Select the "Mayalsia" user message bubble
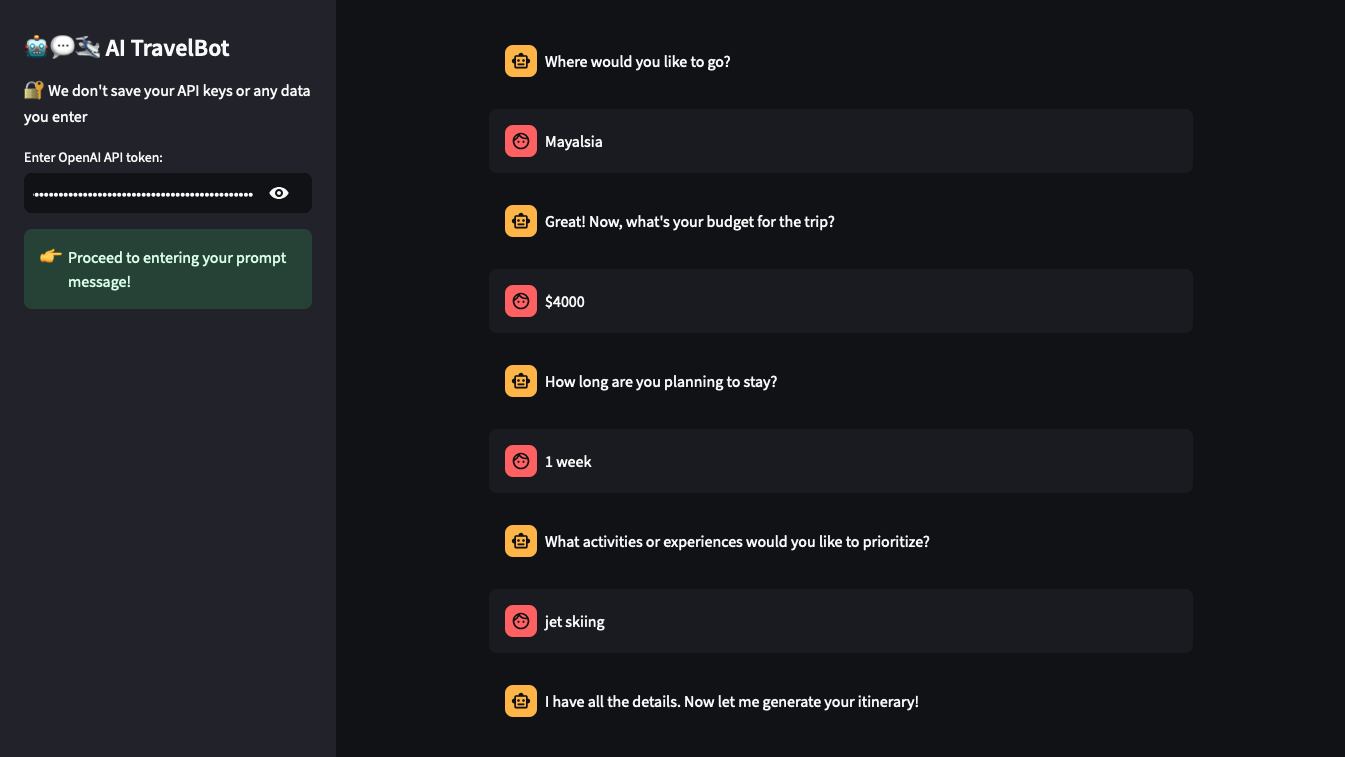The height and width of the screenshot is (757, 1345). click(x=841, y=141)
